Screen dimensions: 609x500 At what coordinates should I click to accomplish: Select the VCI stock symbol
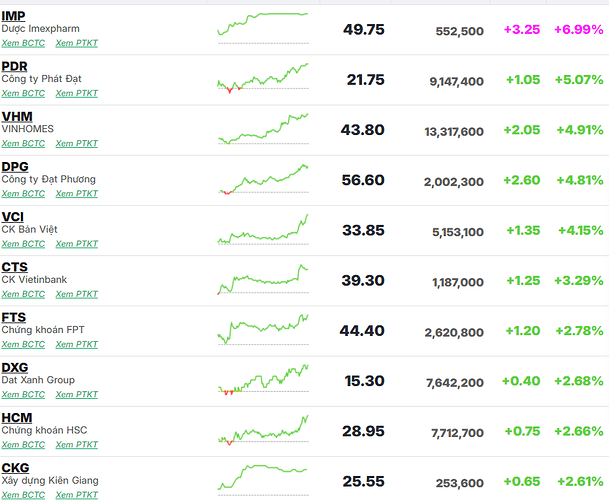13,216
